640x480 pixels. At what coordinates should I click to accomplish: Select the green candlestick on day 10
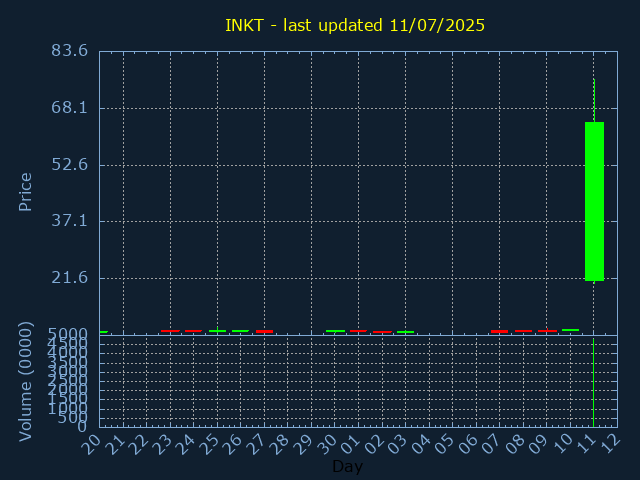click(570, 329)
